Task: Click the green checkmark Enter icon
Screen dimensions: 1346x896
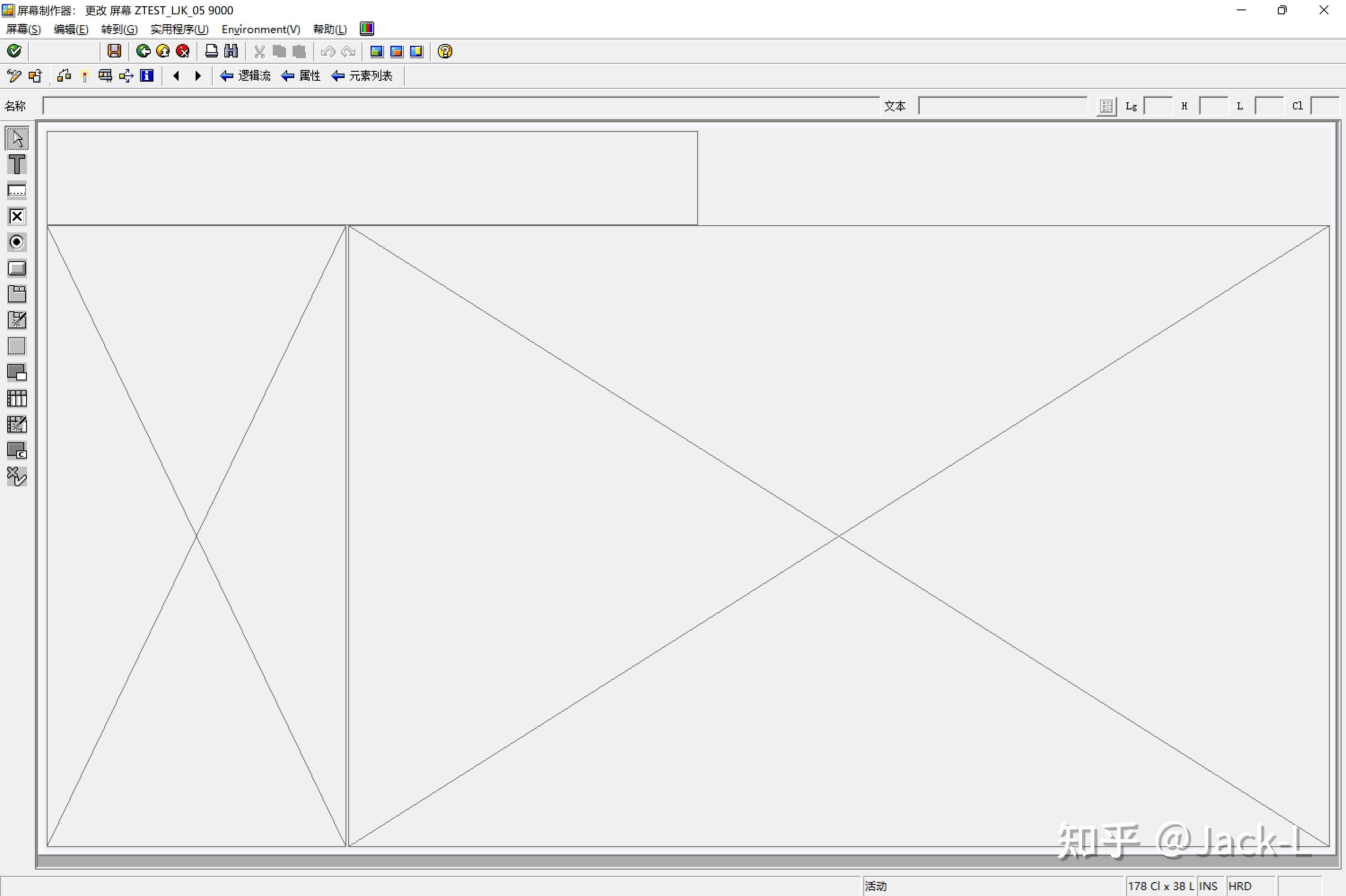Action: [14, 52]
